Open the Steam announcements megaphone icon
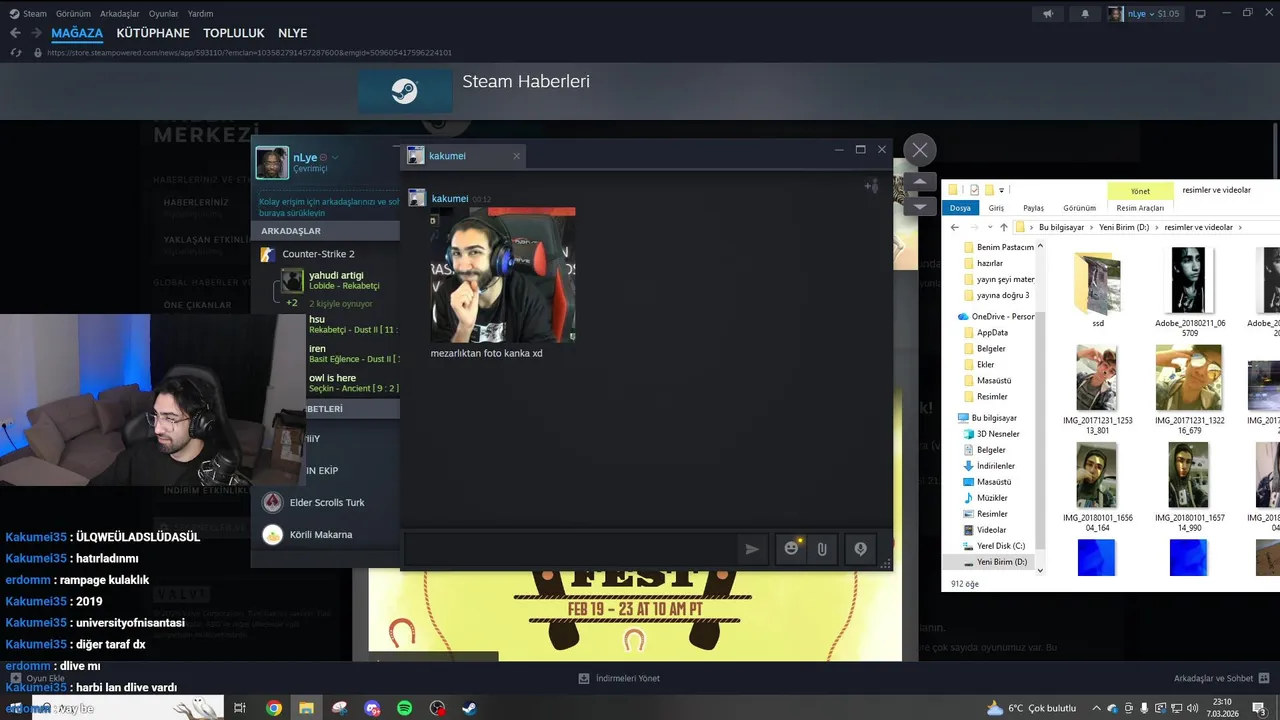1280x720 pixels. [1048, 14]
